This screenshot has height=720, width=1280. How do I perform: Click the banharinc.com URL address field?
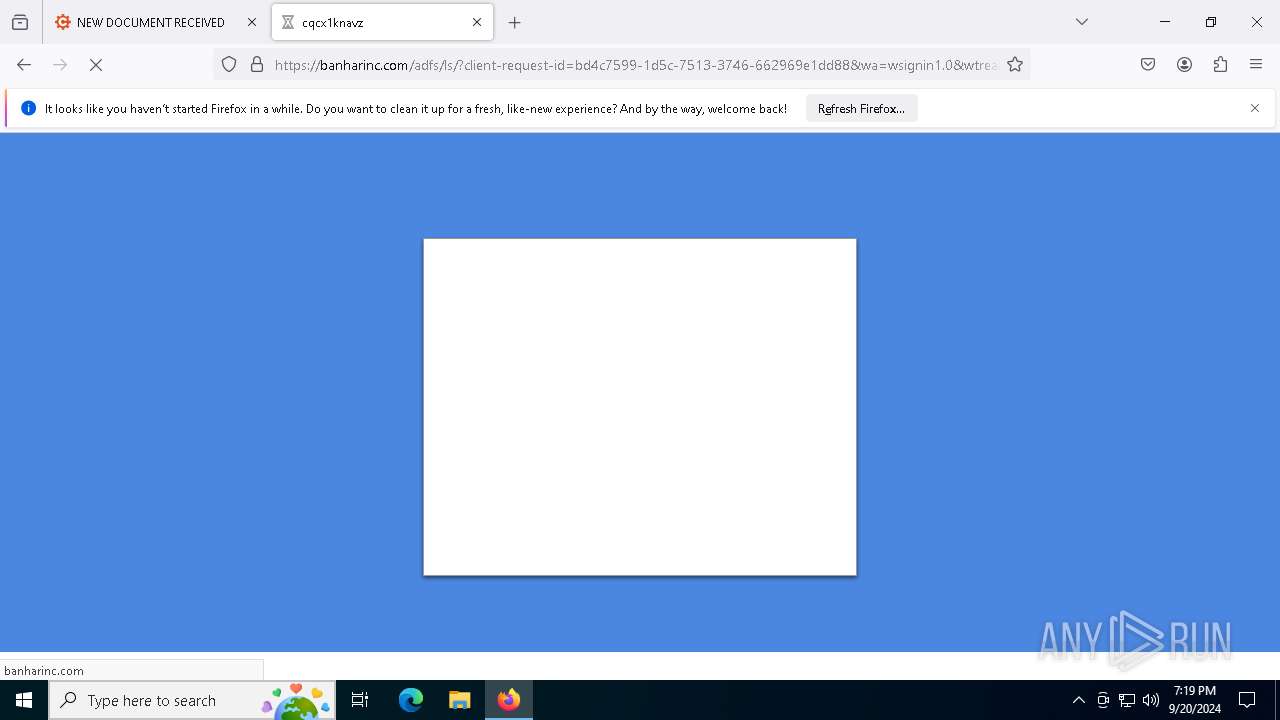click(635, 65)
